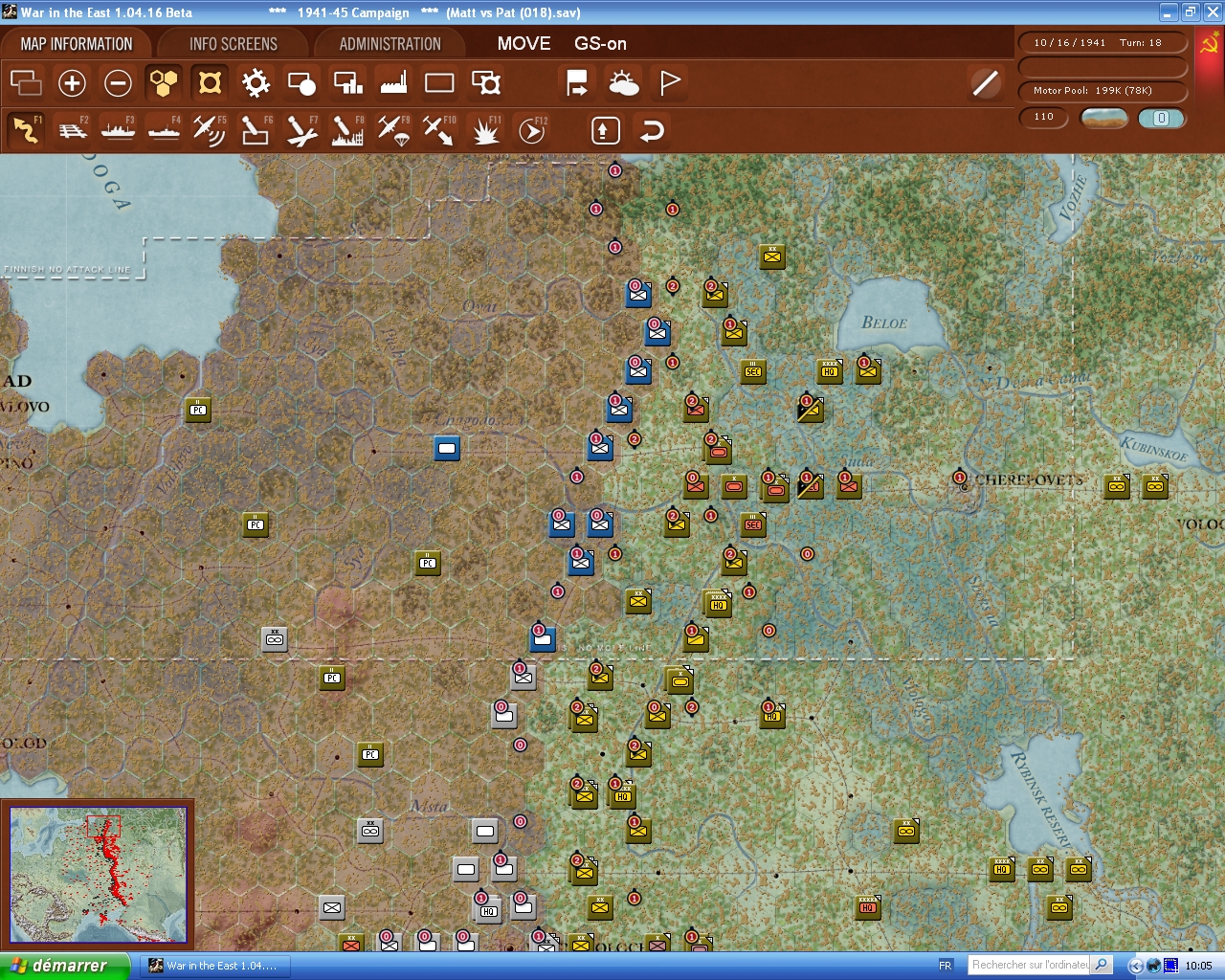This screenshot has width=1225, height=980.
Task: Click the rectangle-with-gear toolbar icon
Action: click(486, 83)
